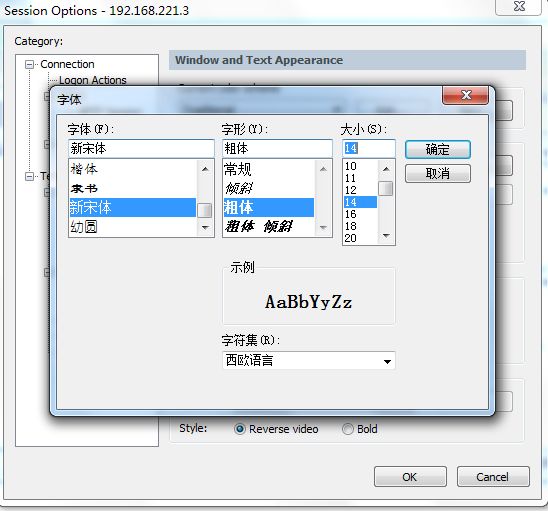The image size is (548, 511).
Task: Choose 楷体 in the font list
Action: pos(132,169)
